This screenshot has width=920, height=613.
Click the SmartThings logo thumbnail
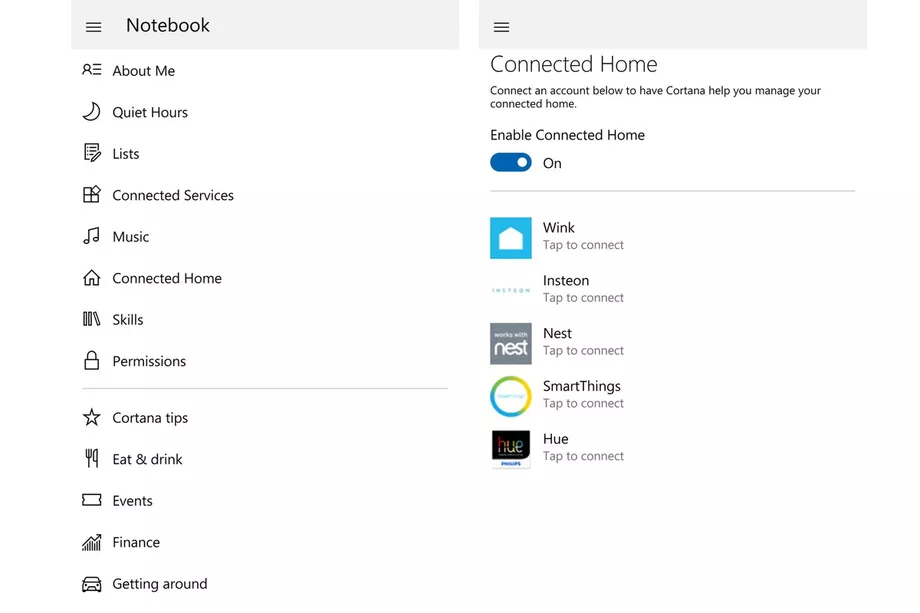pos(511,397)
